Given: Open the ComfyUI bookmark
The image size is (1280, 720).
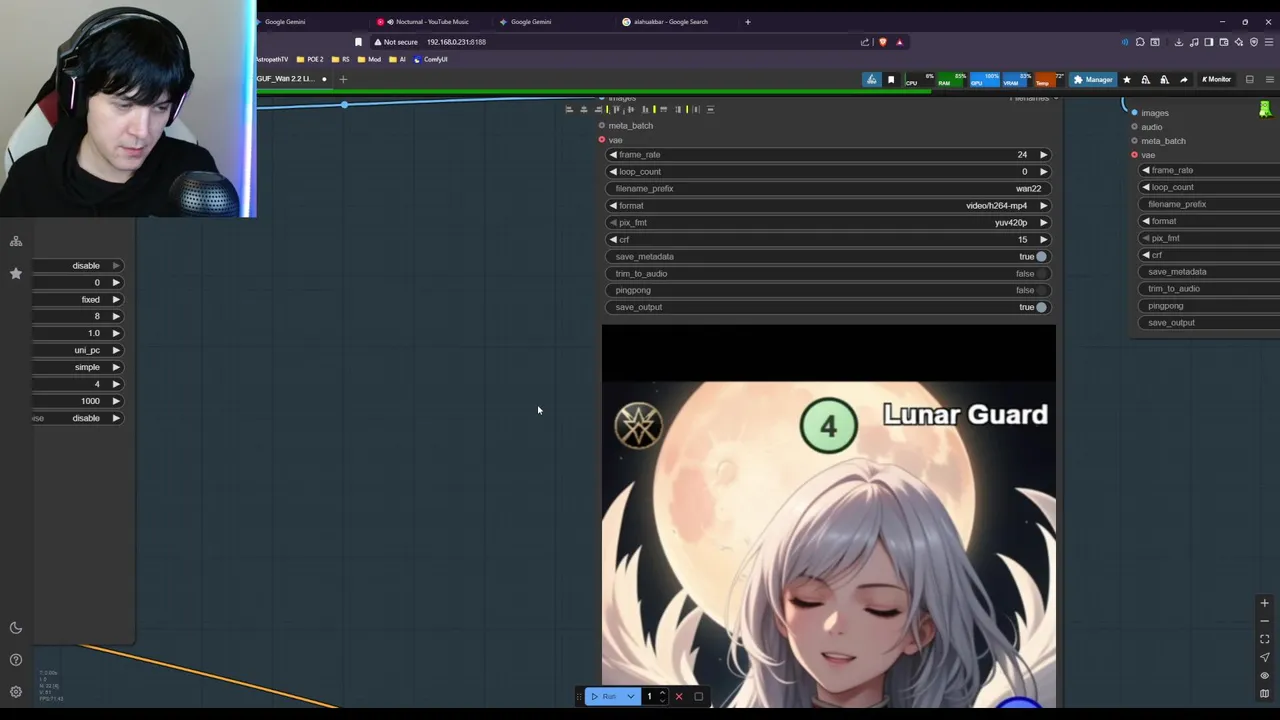Looking at the screenshot, I should [431, 59].
